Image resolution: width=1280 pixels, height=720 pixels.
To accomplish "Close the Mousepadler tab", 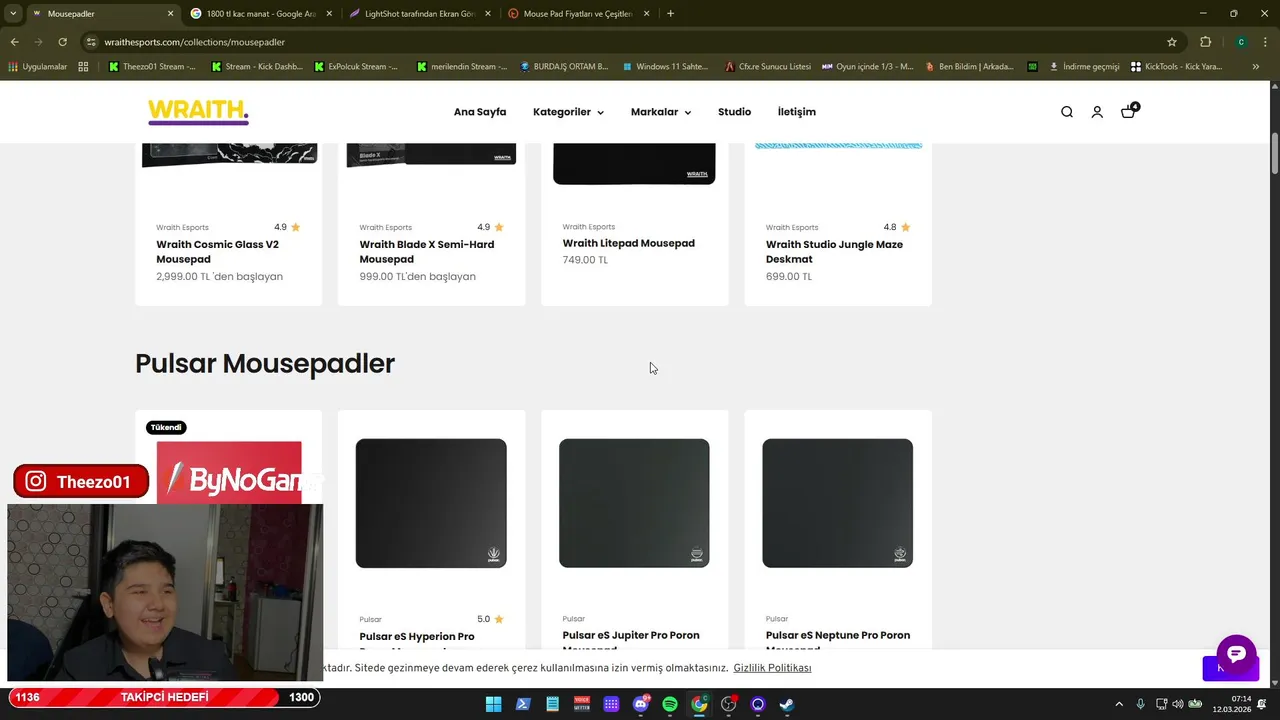I will coord(170,14).
